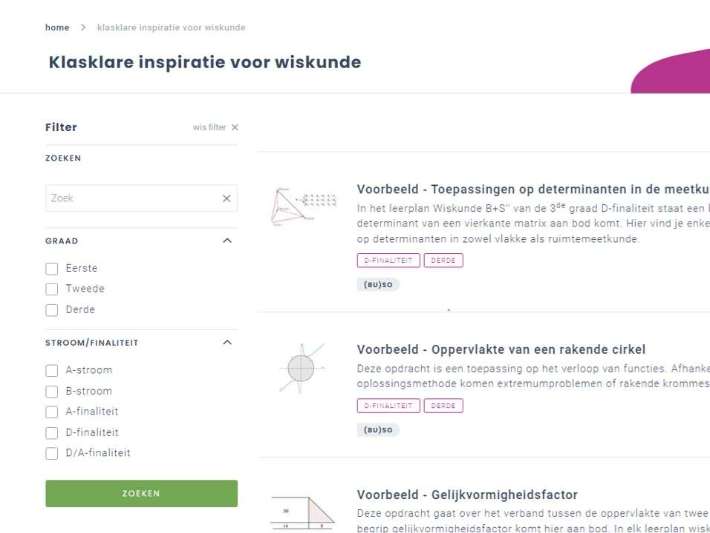
Task: Select the A-stroom checkbox
Action: click(52, 371)
